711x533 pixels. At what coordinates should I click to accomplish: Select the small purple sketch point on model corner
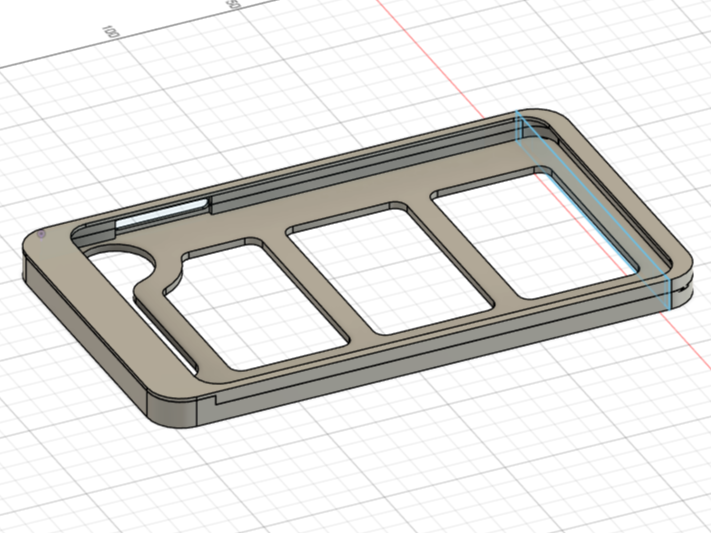[41, 234]
